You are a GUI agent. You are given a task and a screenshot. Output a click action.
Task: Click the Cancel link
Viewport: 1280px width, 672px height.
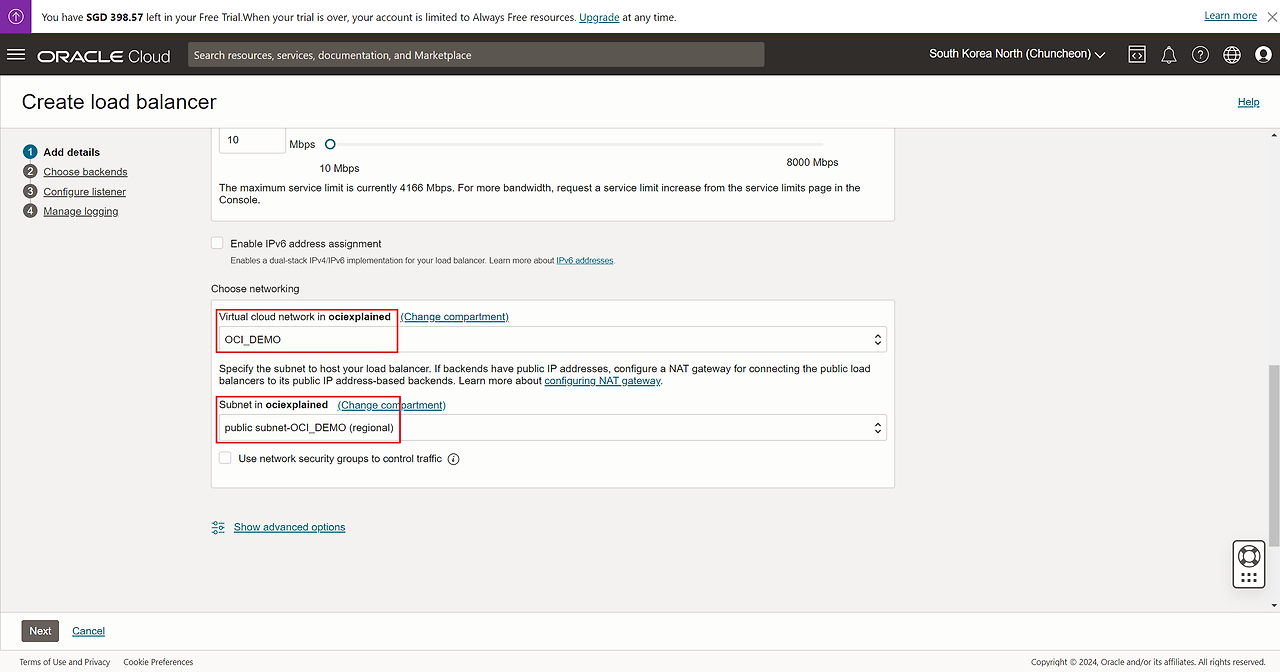tap(88, 631)
